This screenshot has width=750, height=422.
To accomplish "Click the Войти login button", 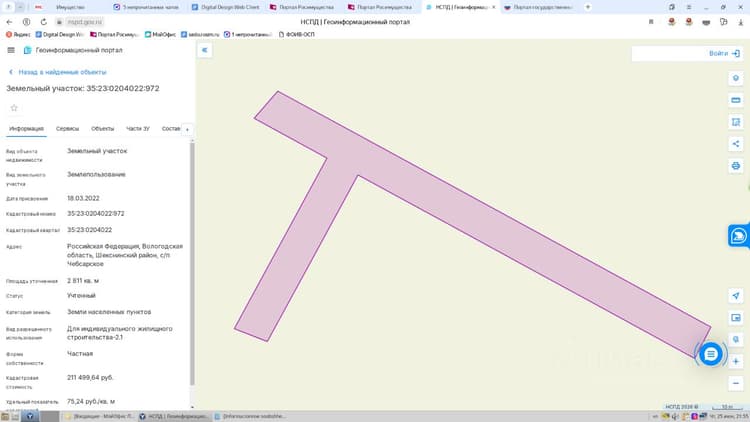I will 725,53.
